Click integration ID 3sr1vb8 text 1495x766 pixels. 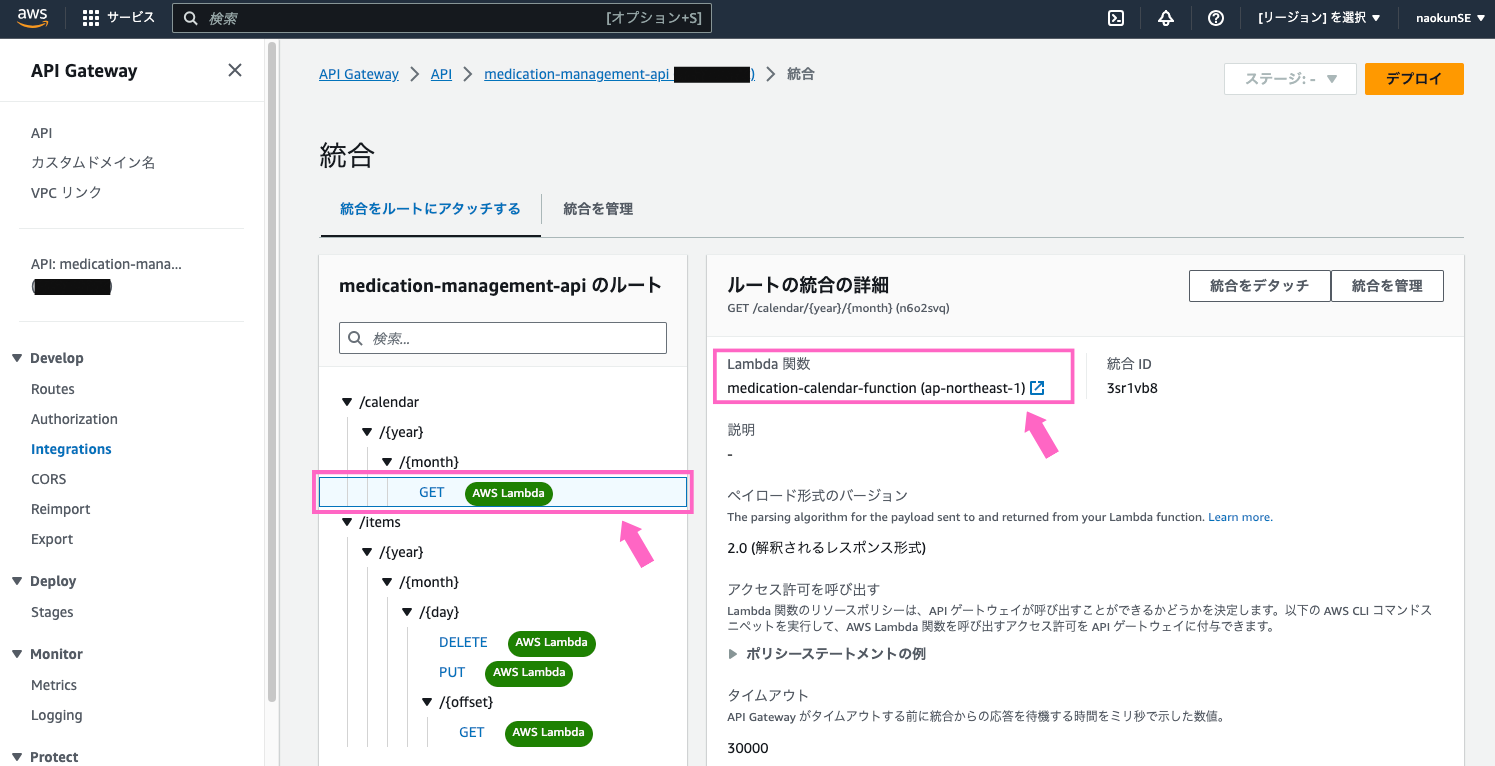click(1132, 388)
